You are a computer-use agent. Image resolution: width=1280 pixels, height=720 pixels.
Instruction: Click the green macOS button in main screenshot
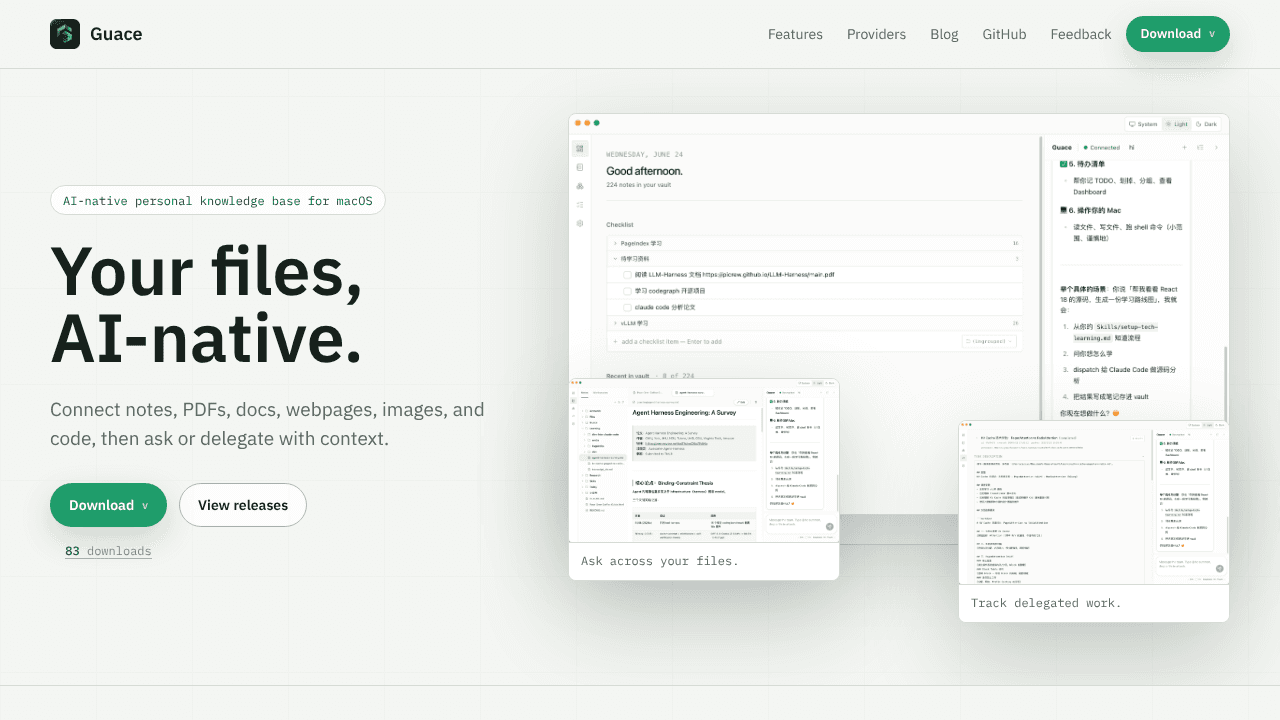(597, 123)
